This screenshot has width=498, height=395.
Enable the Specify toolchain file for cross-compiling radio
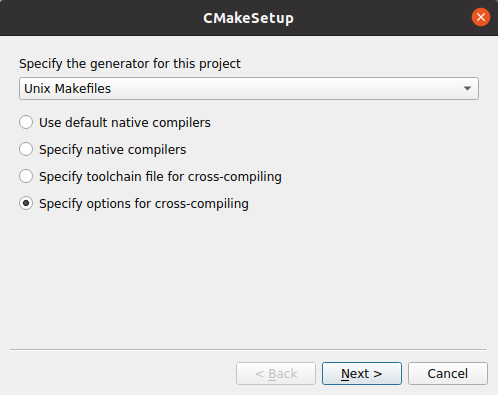[26, 176]
